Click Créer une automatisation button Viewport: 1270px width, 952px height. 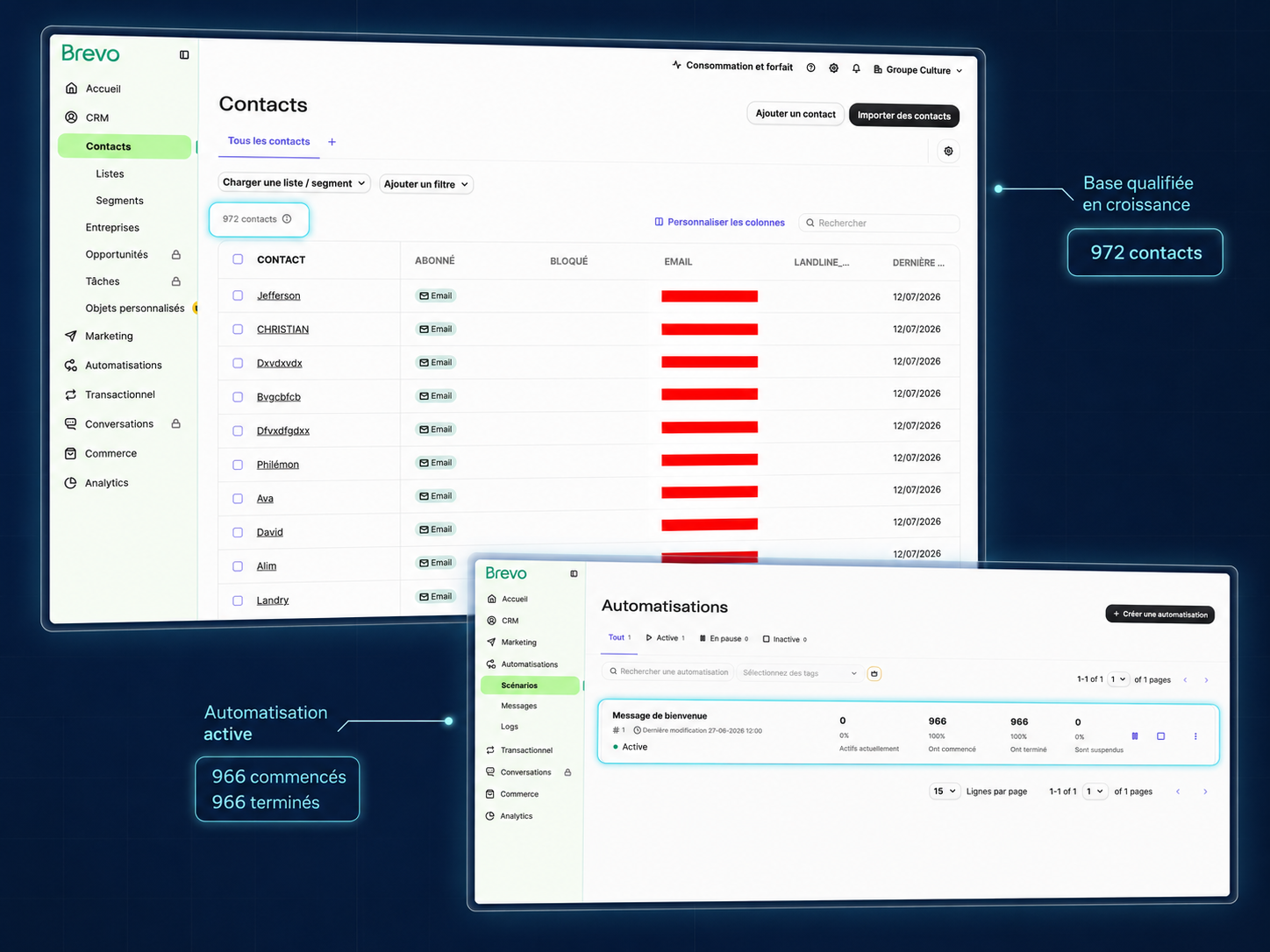[x=1160, y=615]
